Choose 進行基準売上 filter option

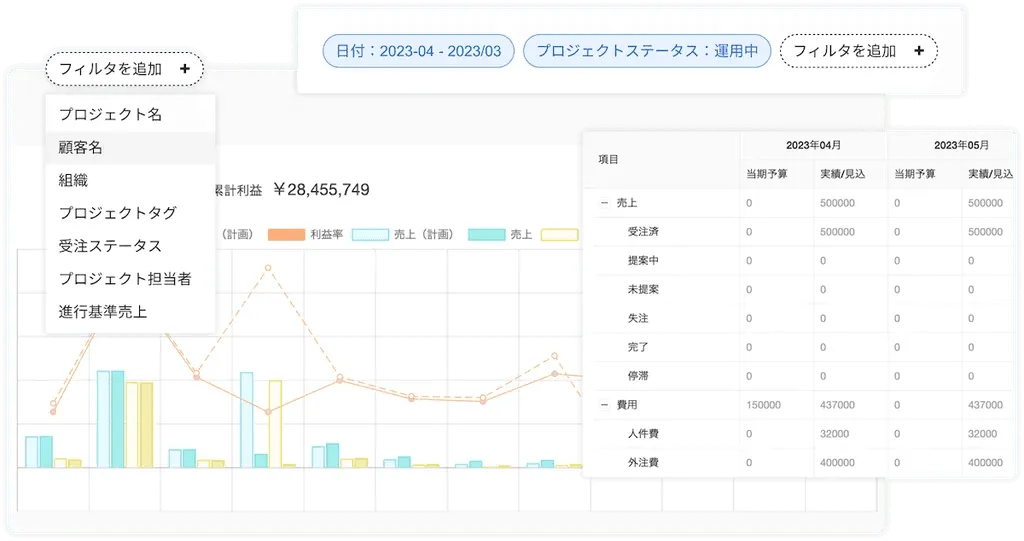click(x=103, y=312)
